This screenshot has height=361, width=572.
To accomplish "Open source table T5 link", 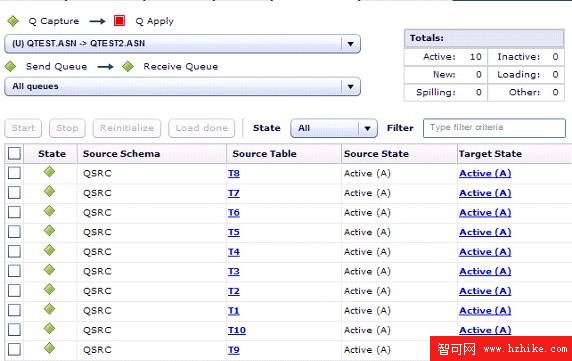I will pyautogui.click(x=234, y=232).
